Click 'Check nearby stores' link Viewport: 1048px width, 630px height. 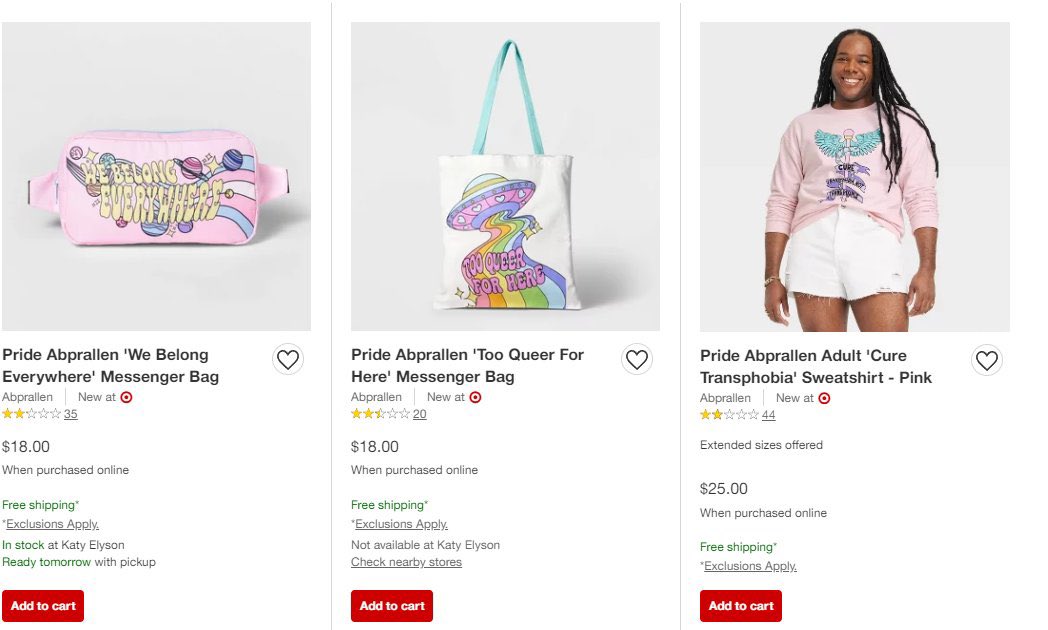[406, 562]
